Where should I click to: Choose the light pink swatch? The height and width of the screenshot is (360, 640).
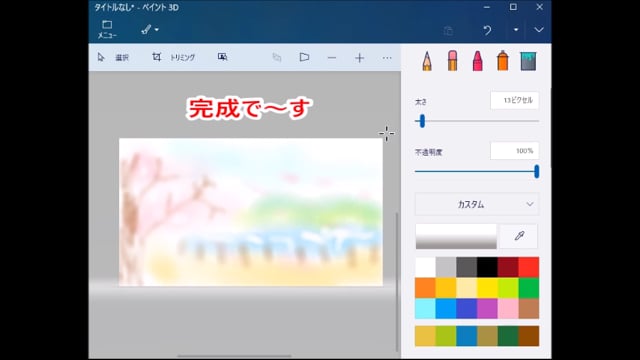(x=508, y=308)
